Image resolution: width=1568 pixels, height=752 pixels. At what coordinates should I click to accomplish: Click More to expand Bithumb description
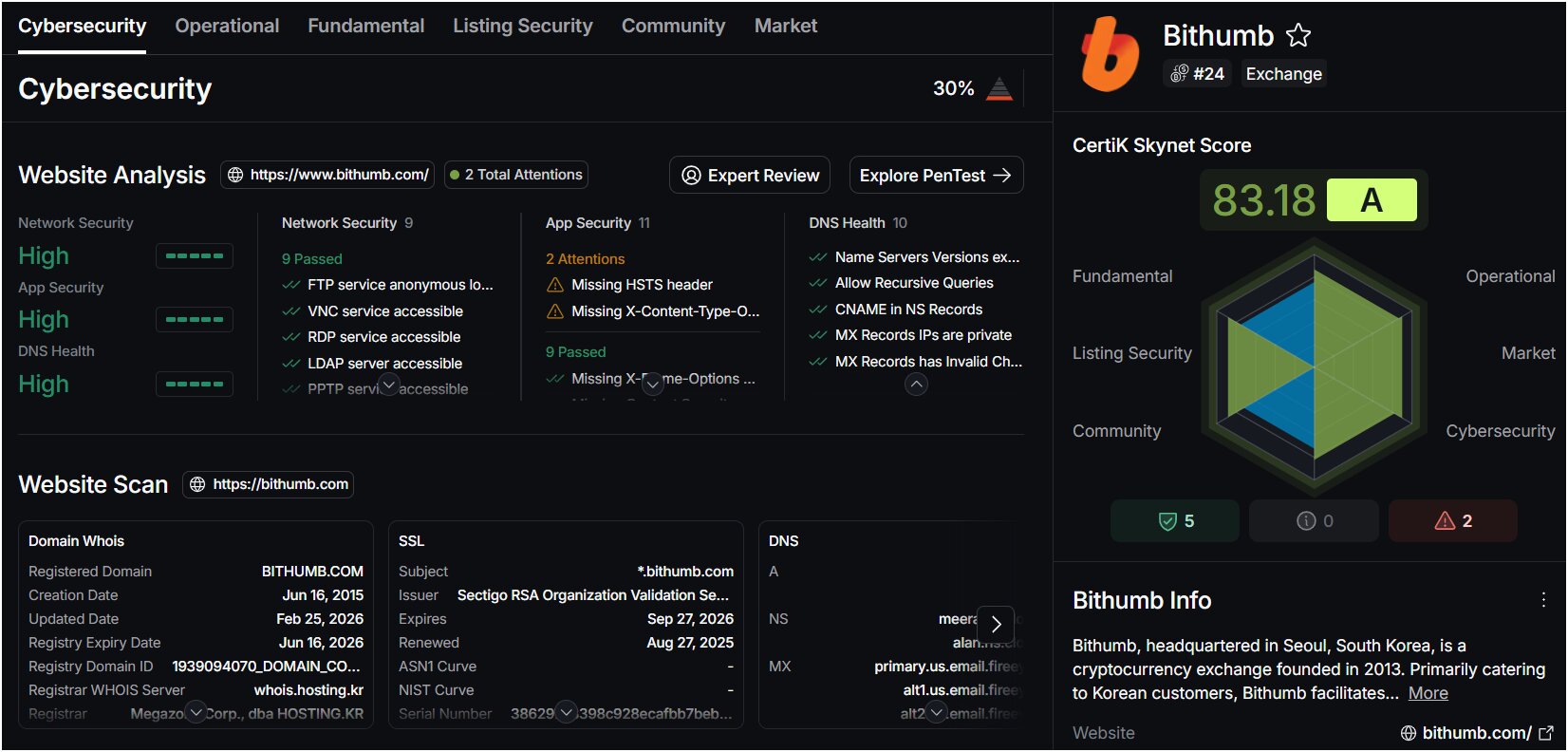(x=1428, y=693)
